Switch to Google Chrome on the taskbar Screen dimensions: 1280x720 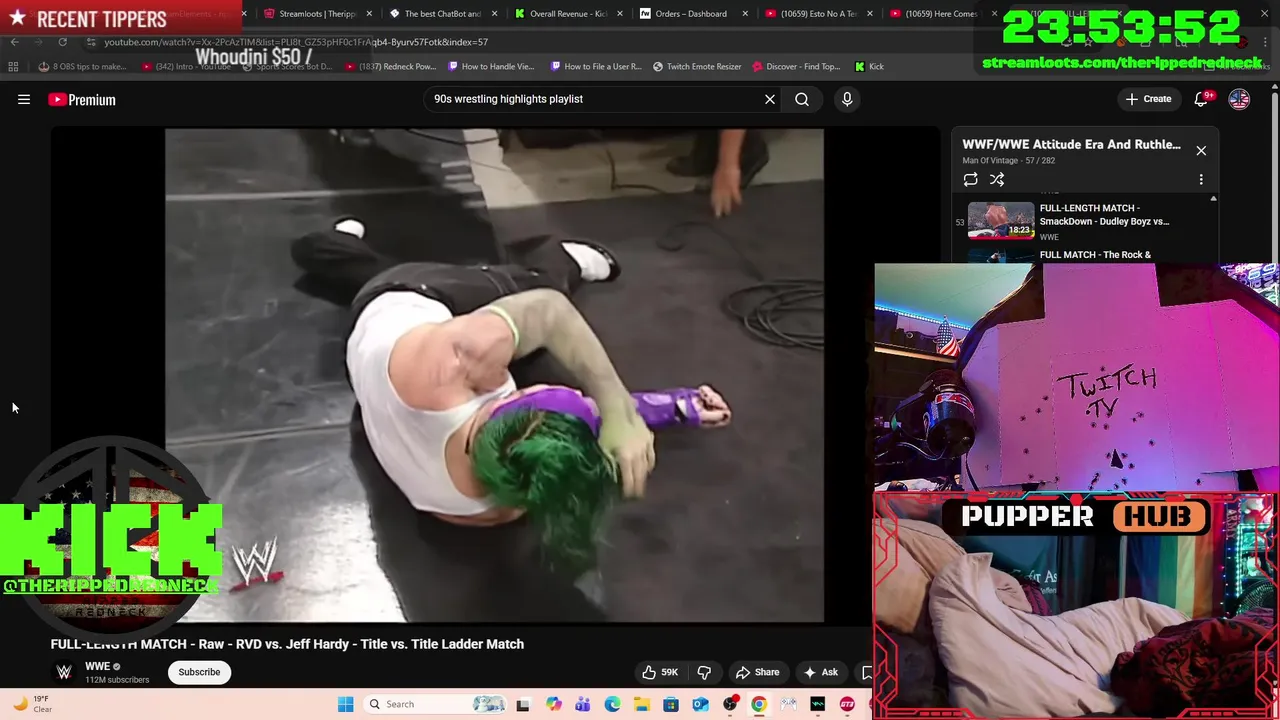759,704
